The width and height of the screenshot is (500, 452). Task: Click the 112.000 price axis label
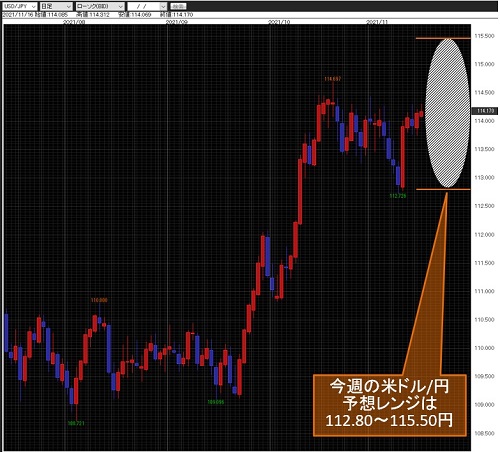click(484, 235)
